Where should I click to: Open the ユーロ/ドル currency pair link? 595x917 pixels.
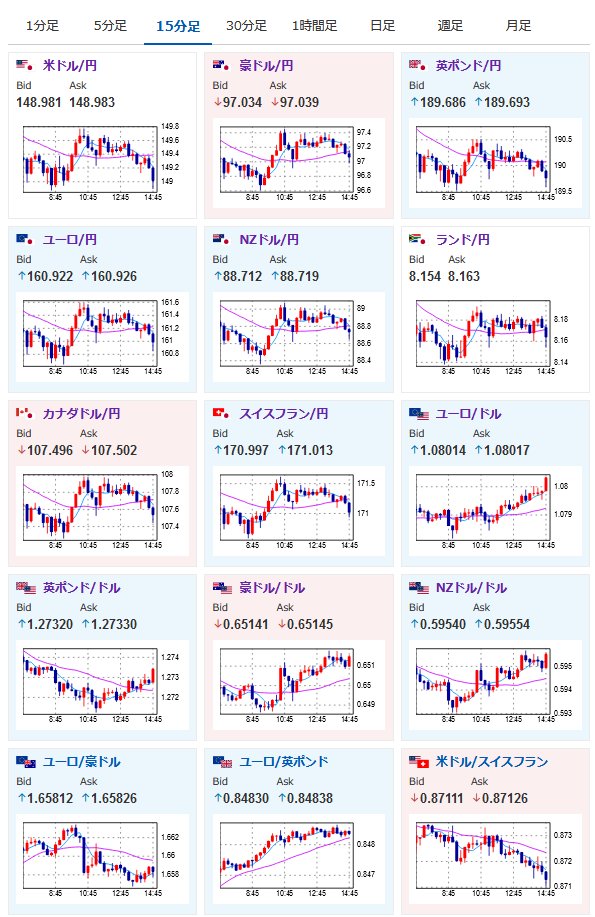(468, 413)
